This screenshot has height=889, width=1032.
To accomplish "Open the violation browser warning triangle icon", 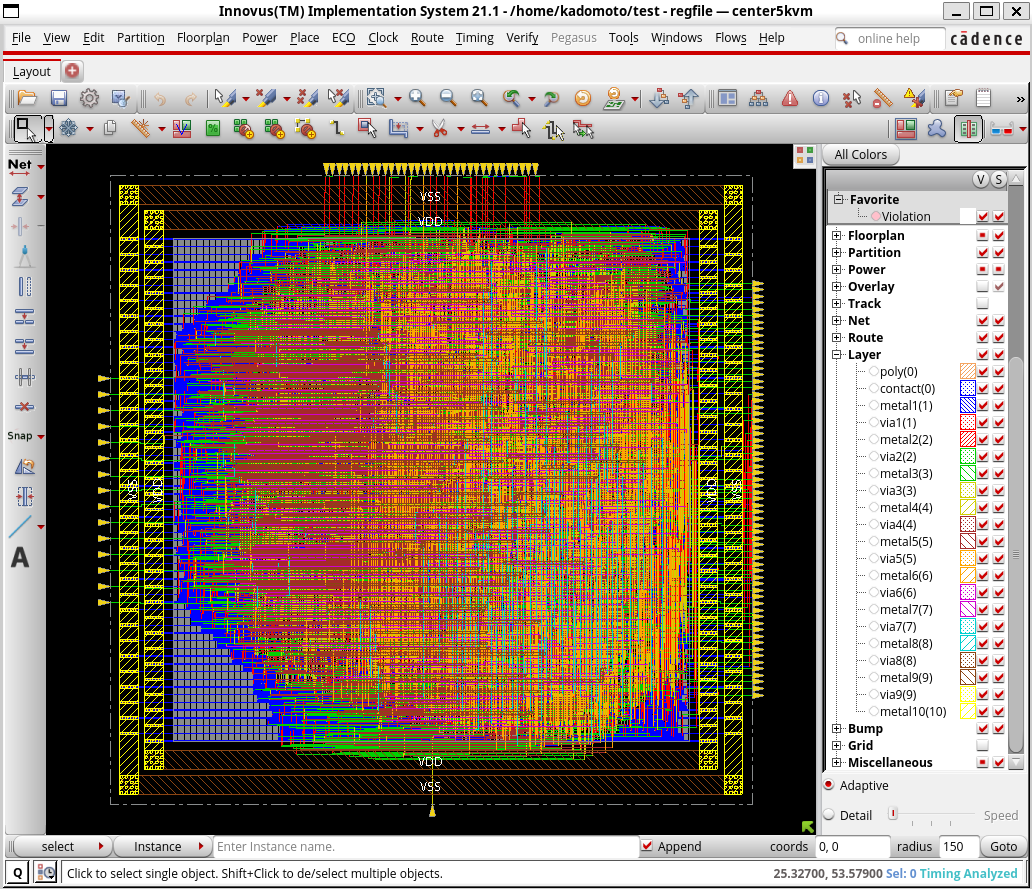I will tap(790, 99).
